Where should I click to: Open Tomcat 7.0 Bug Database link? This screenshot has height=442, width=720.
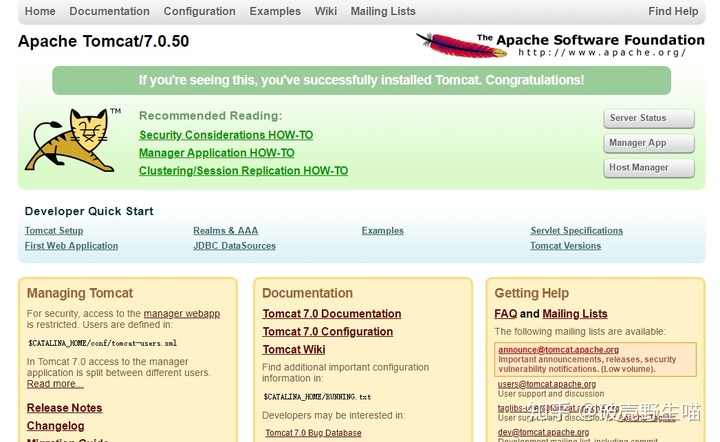[313, 433]
